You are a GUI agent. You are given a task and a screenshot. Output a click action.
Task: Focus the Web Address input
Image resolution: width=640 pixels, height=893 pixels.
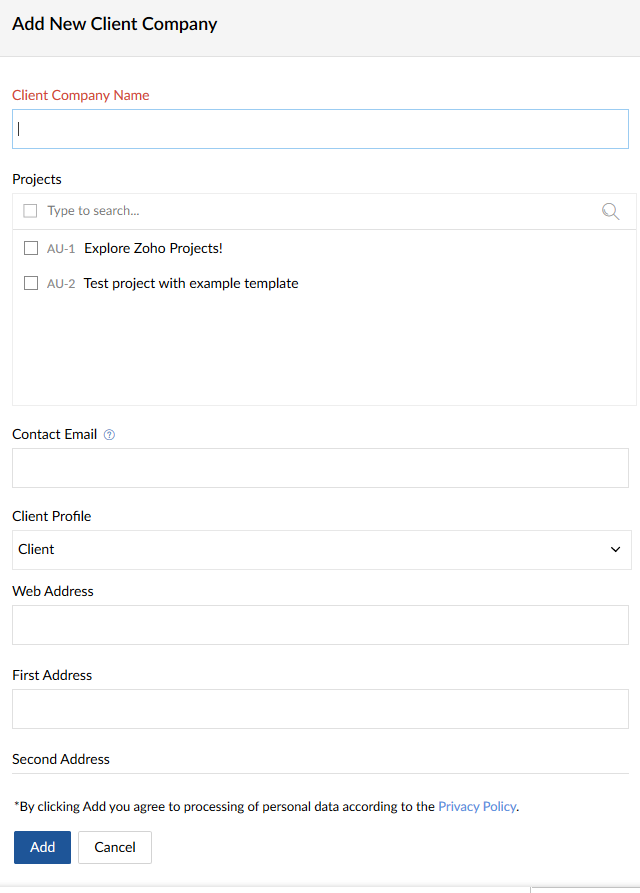pos(320,625)
